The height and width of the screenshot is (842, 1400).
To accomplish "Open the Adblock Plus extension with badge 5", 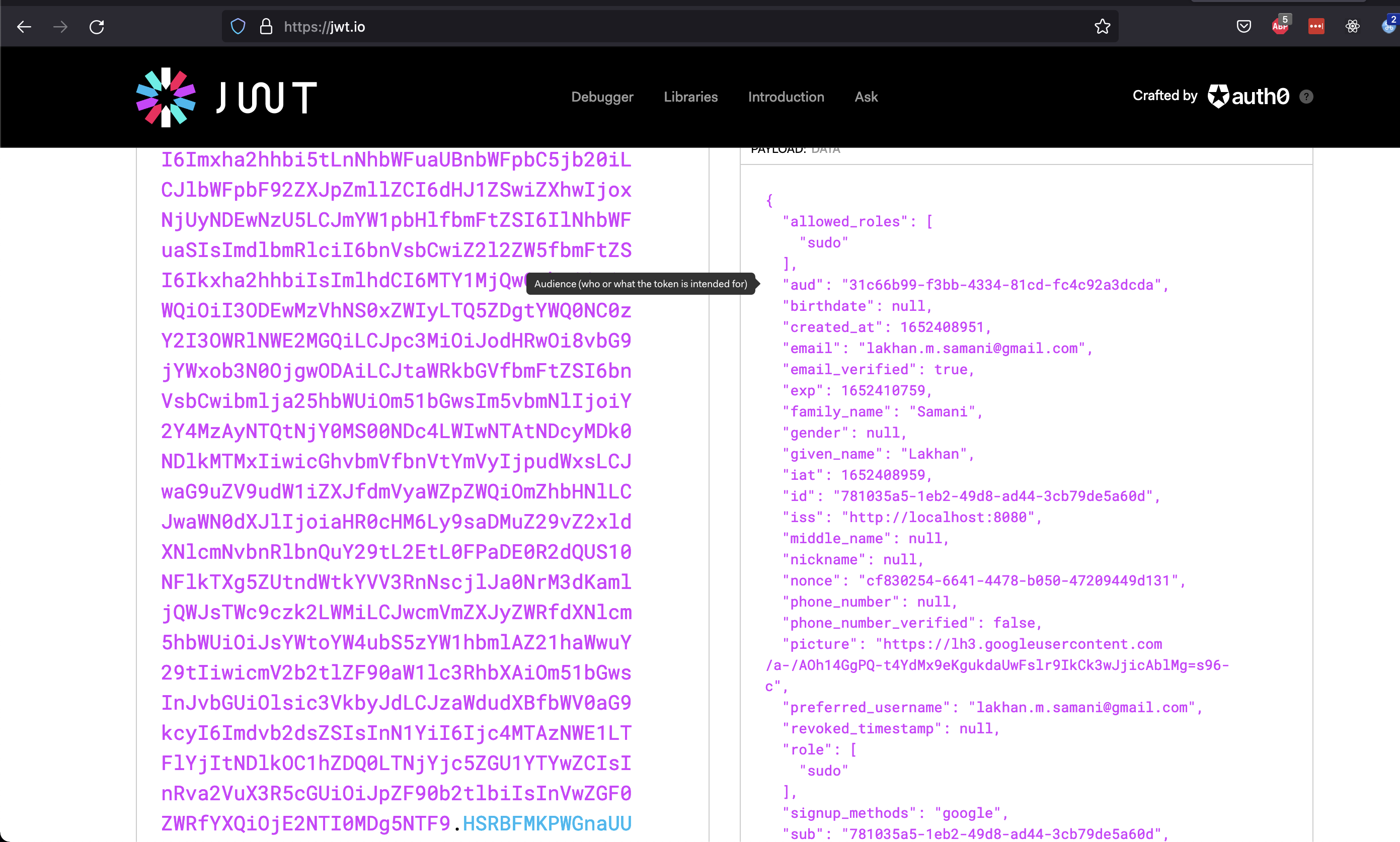I will pyautogui.click(x=1280, y=27).
